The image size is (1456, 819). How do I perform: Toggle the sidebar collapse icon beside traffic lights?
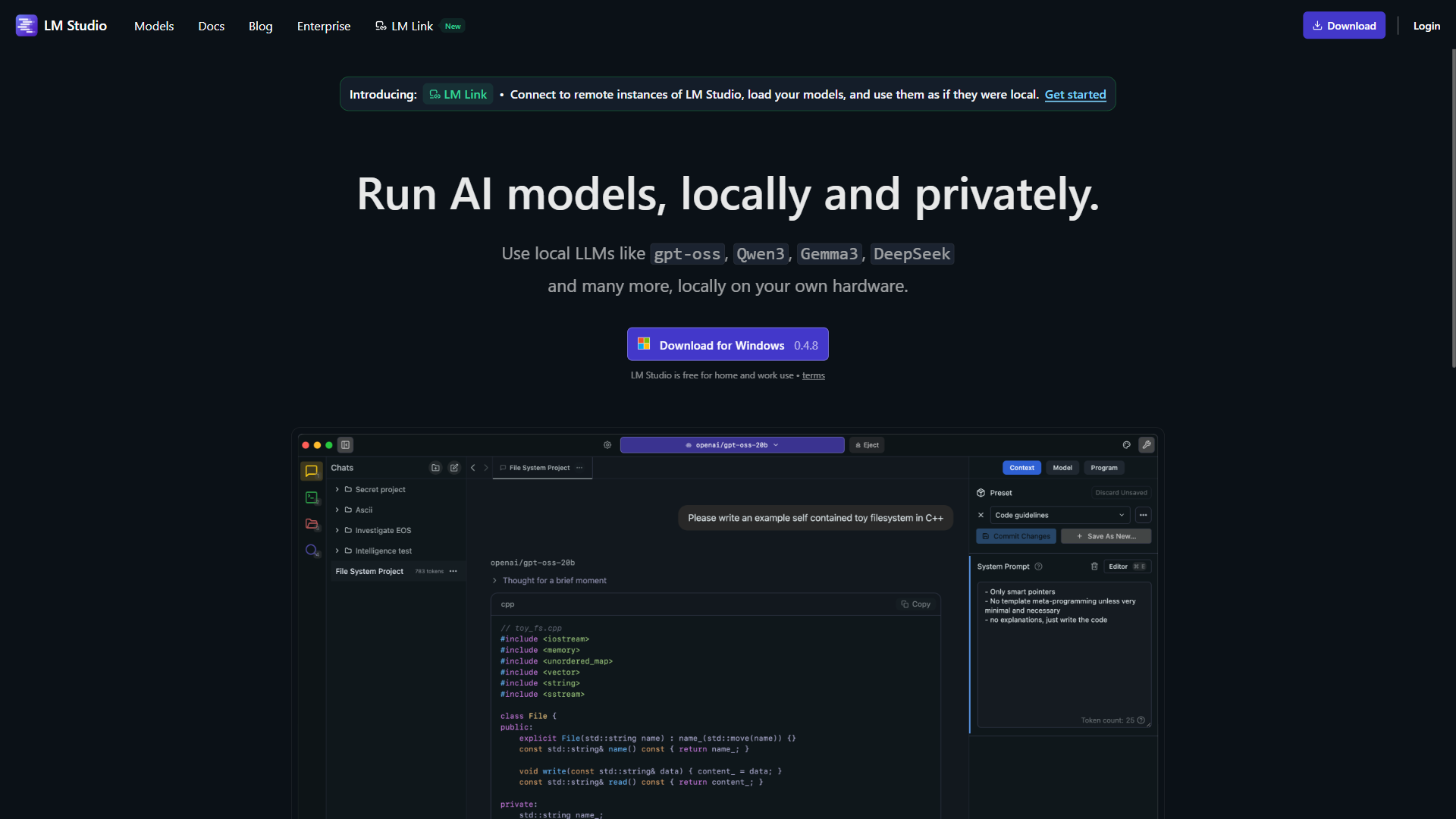click(x=345, y=445)
